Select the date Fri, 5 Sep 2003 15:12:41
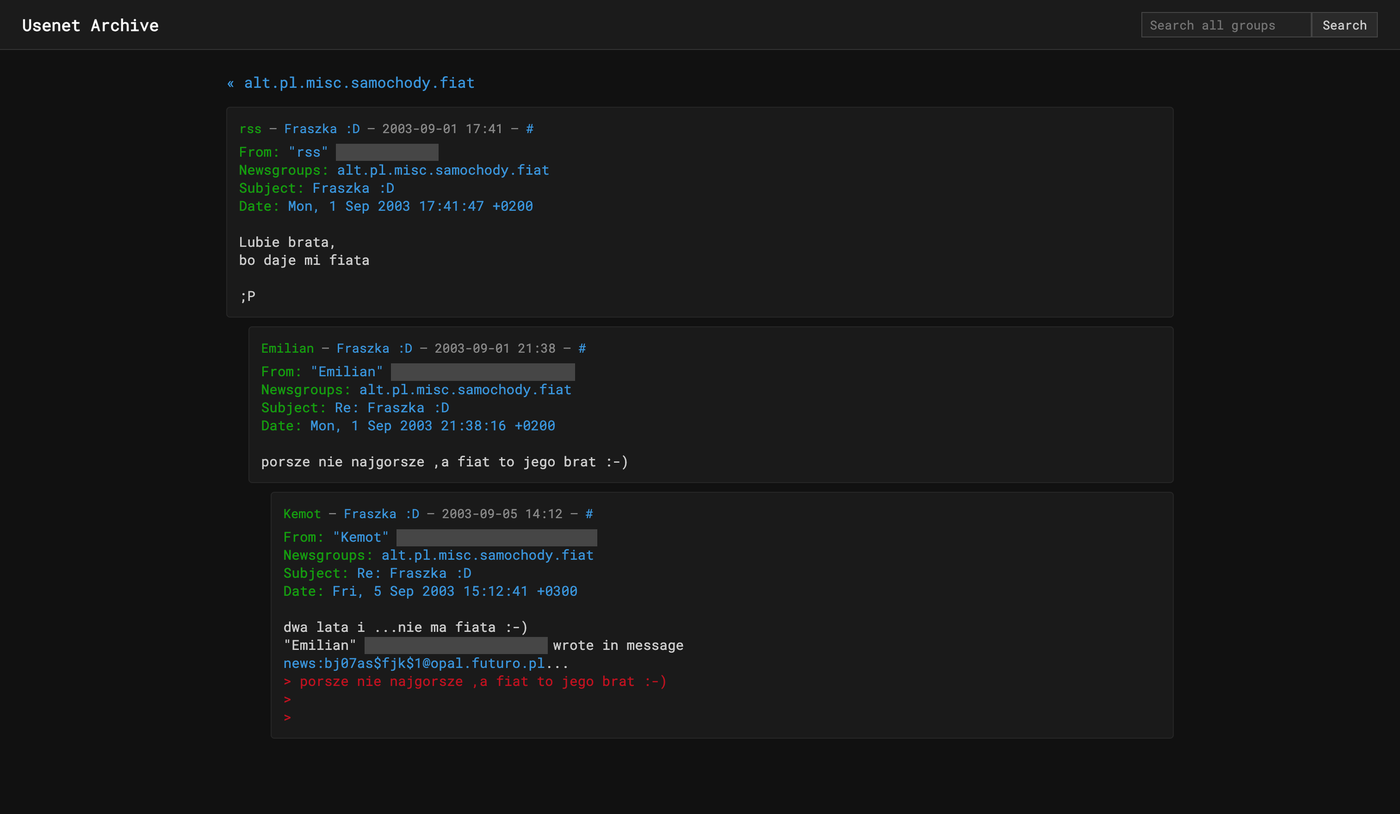 454,591
